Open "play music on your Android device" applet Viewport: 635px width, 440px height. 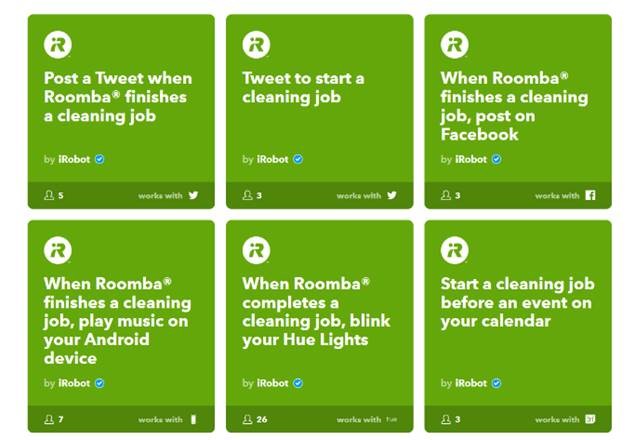pos(117,321)
